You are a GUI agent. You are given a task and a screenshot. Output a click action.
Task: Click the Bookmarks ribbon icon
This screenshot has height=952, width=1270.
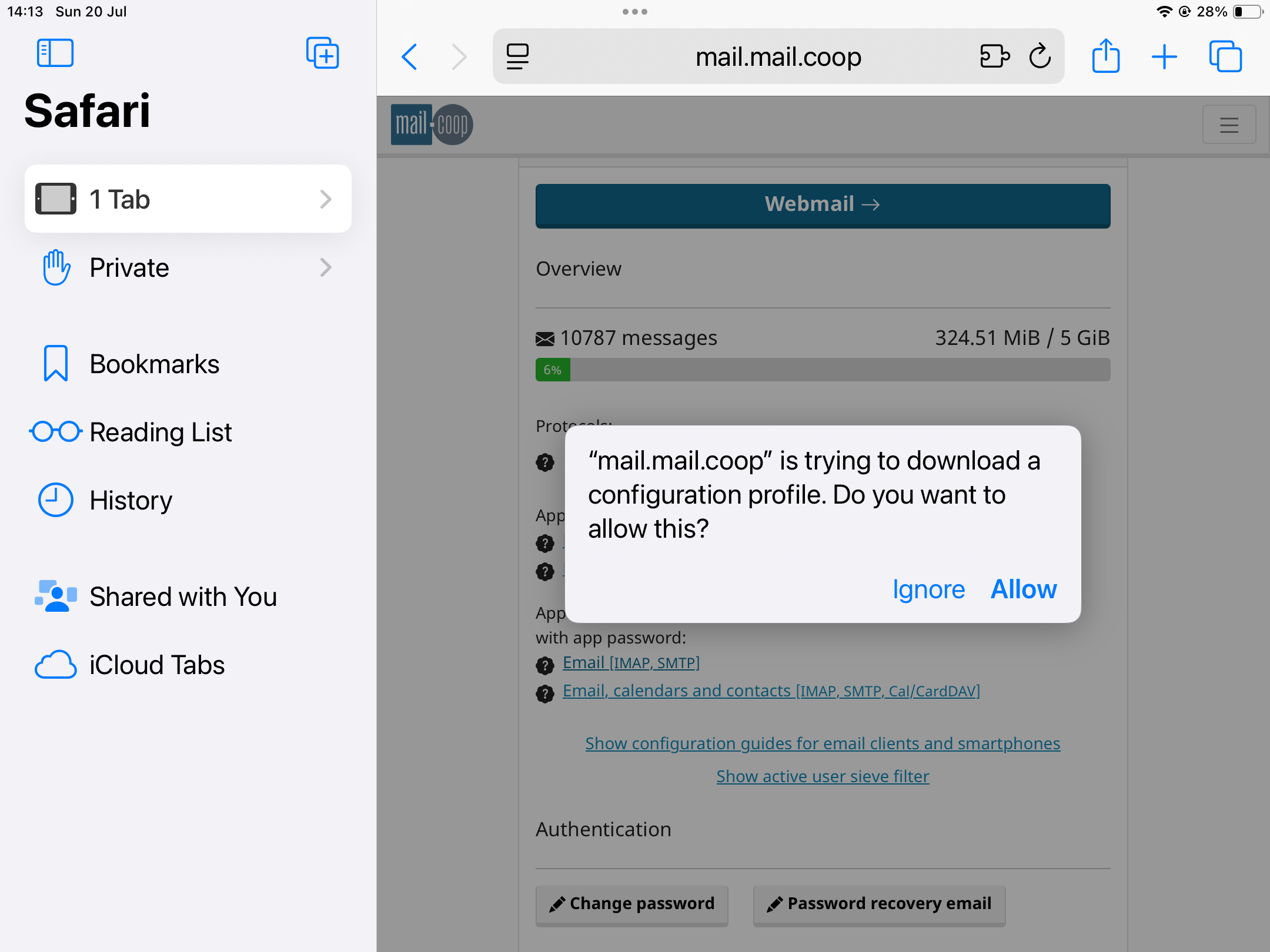click(56, 363)
